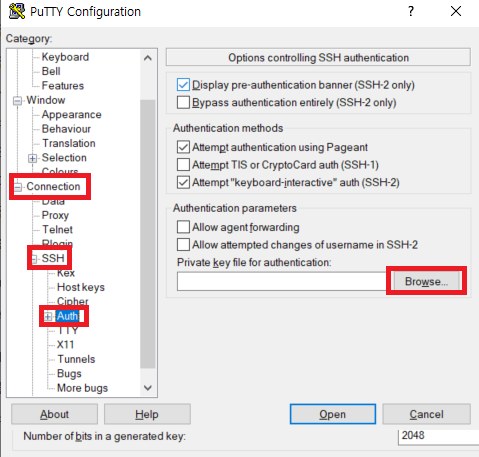Screen dimensions: 479x457
Task: Click Browse to choose private key file
Action: coord(426,281)
